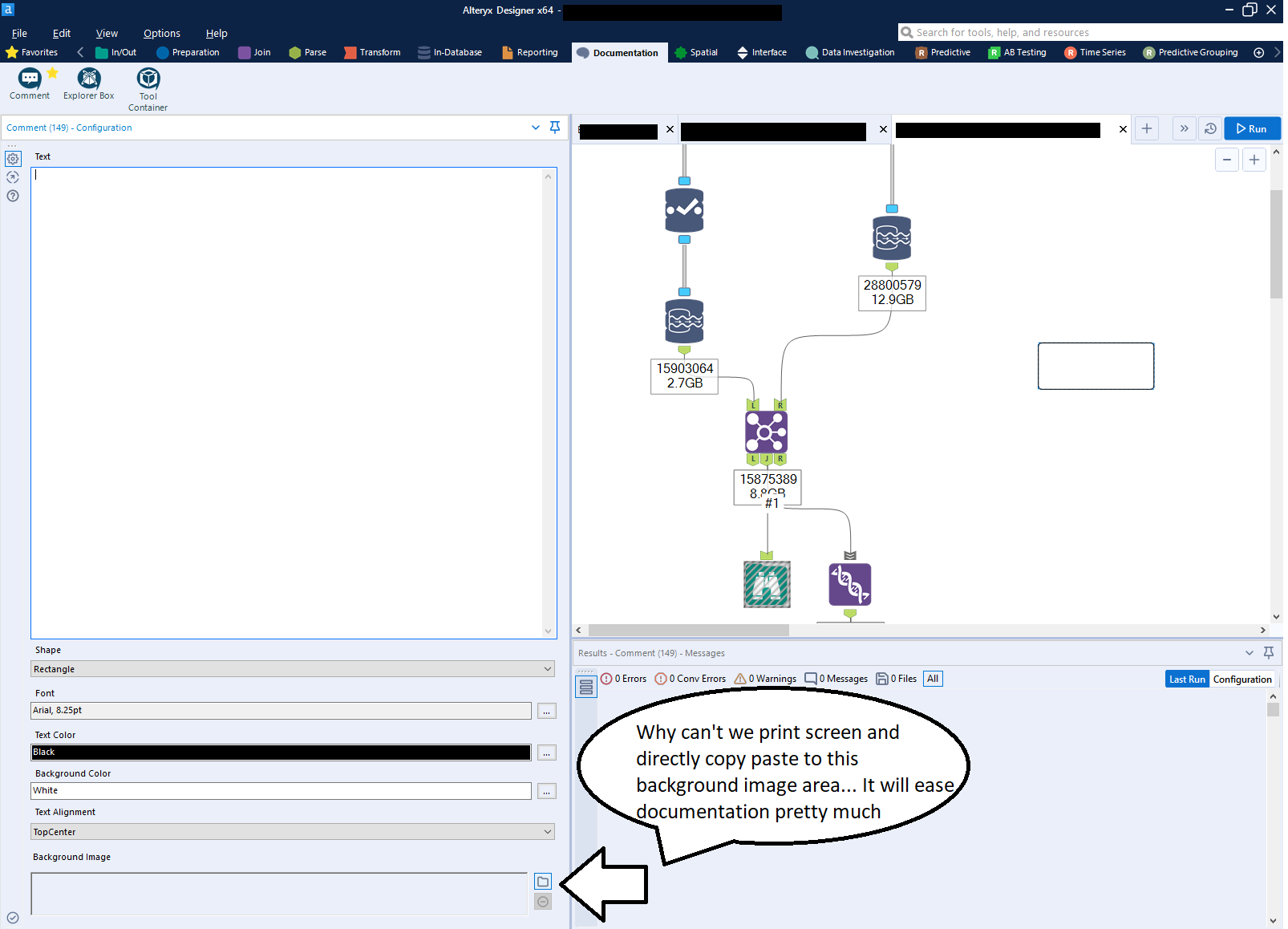This screenshot has height=929, width=1288.
Task: Click the Browse tool on the canvas
Action: pyautogui.click(x=766, y=585)
